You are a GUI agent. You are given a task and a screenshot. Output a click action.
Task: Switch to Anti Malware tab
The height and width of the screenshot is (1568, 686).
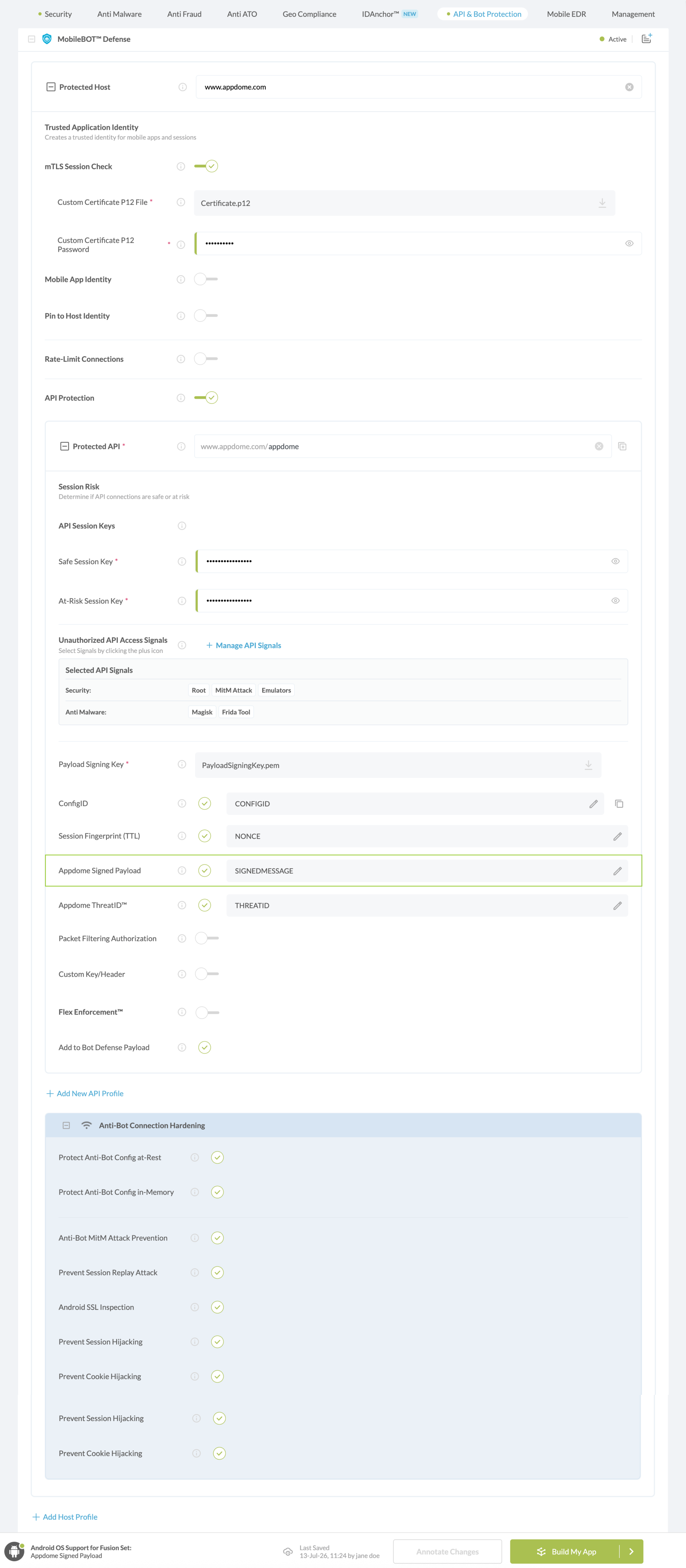tap(119, 14)
